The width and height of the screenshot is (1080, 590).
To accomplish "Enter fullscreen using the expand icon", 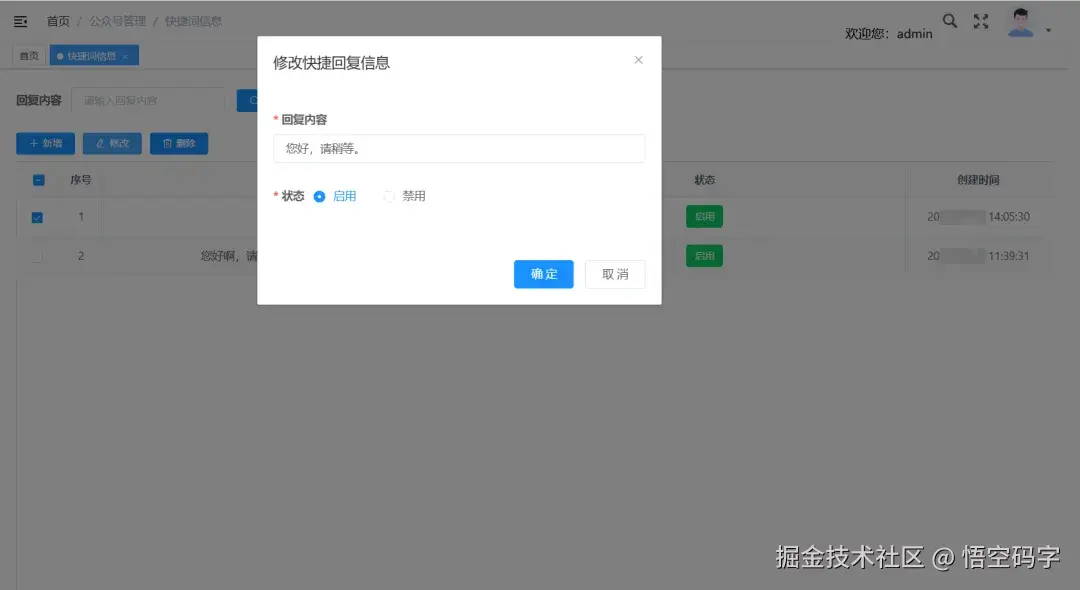I will [978, 20].
